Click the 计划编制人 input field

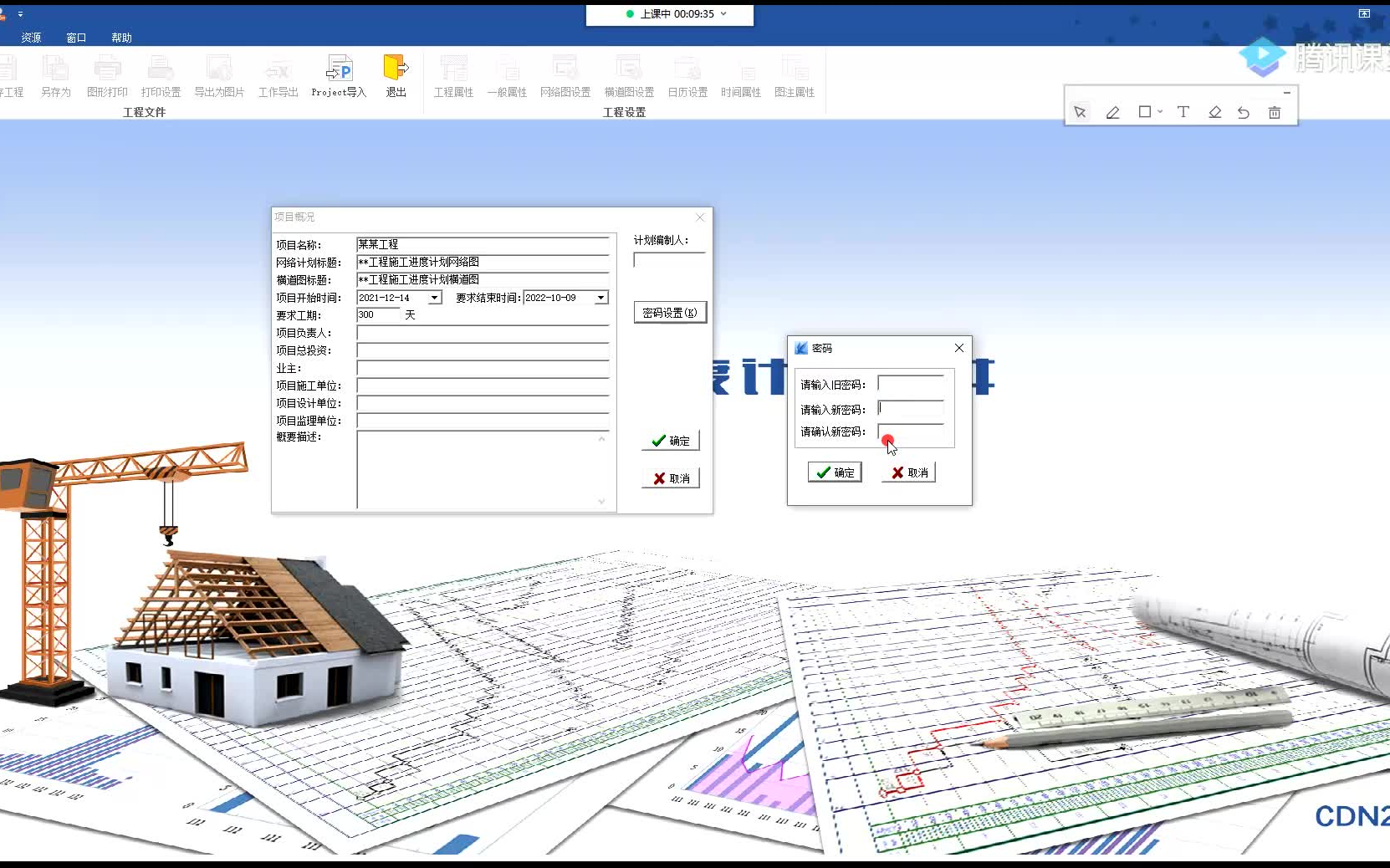tap(669, 260)
